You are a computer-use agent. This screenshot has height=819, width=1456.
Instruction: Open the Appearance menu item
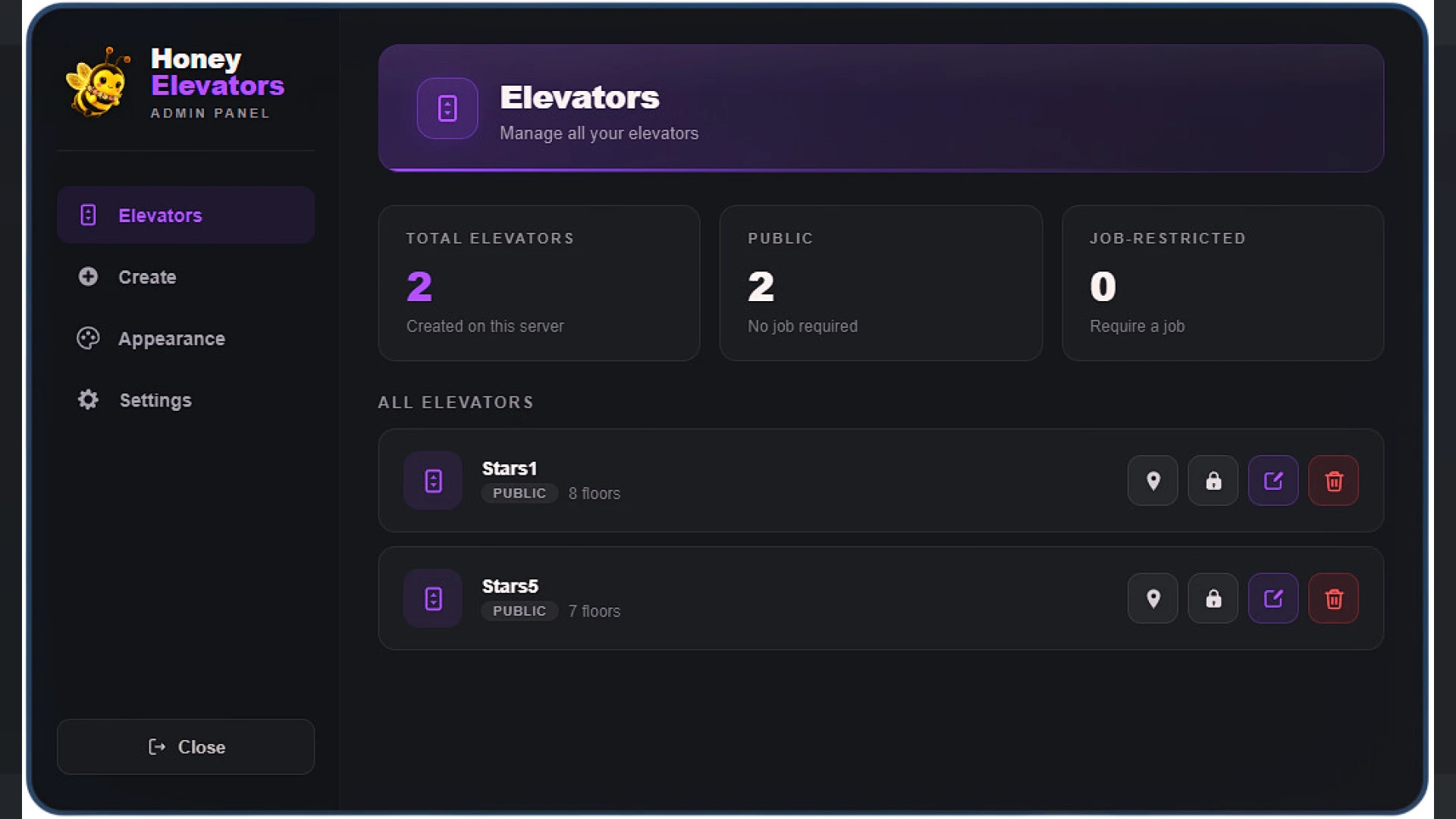point(186,338)
